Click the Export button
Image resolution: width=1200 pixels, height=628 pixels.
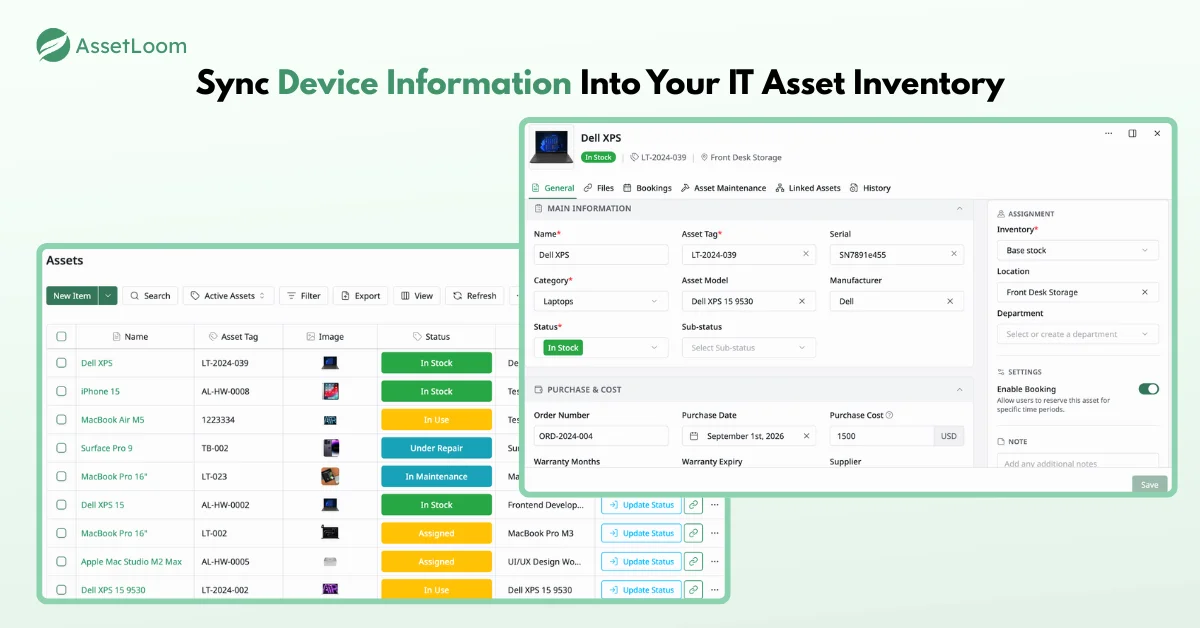pyautogui.click(x=360, y=296)
